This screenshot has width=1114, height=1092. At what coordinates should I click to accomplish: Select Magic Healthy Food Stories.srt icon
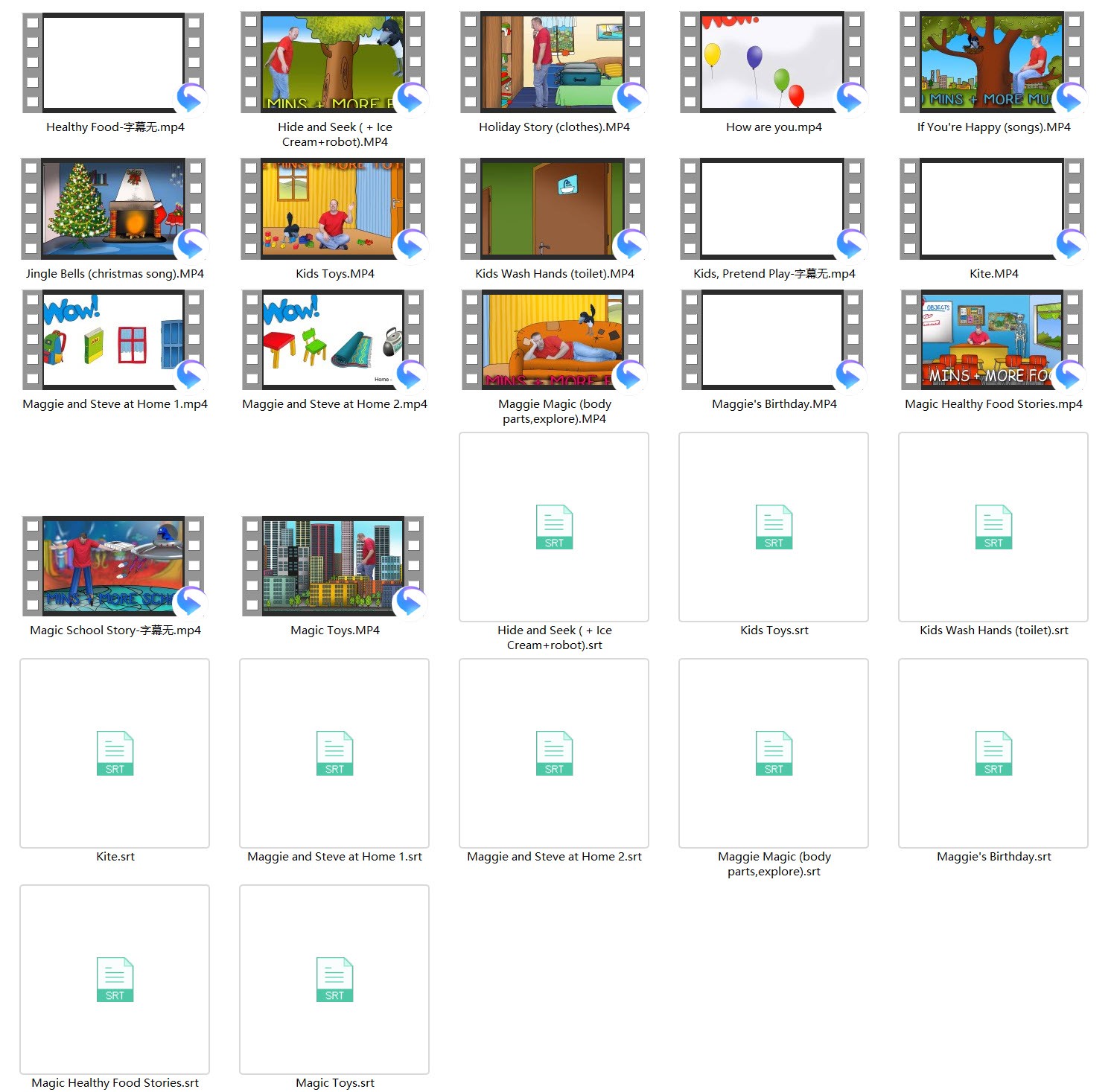[x=115, y=979]
